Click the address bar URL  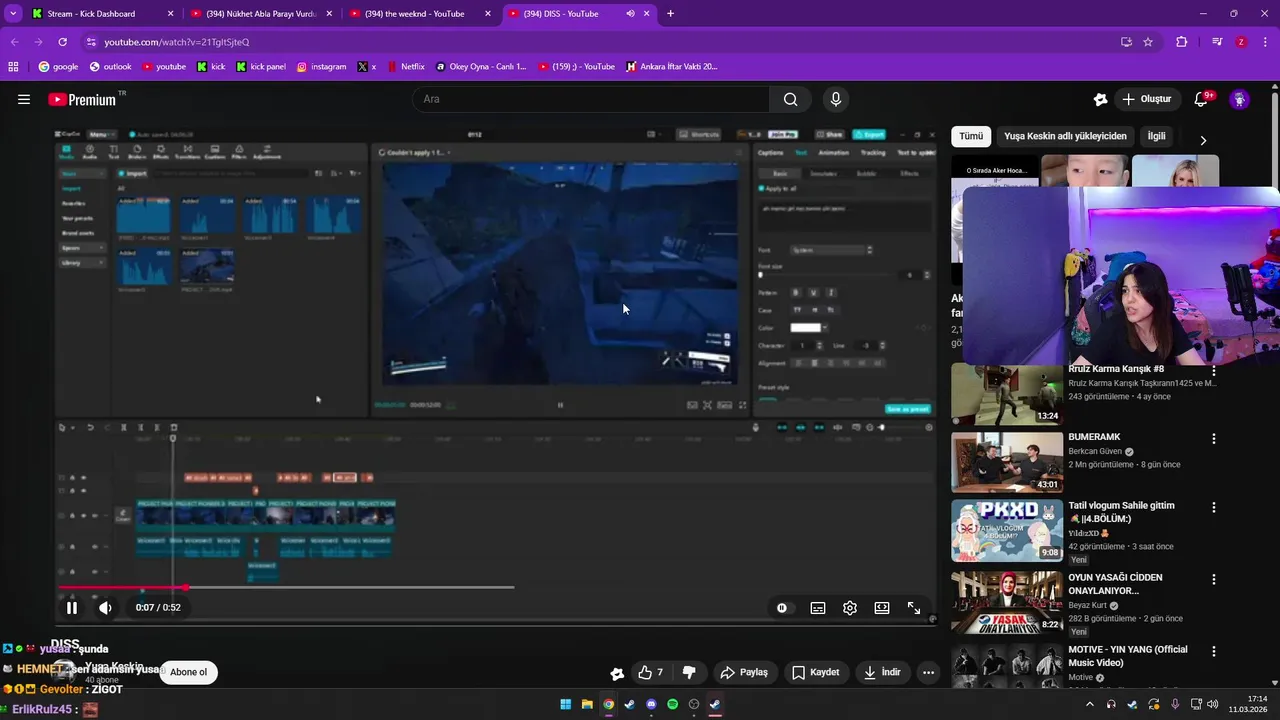tap(176, 42)
